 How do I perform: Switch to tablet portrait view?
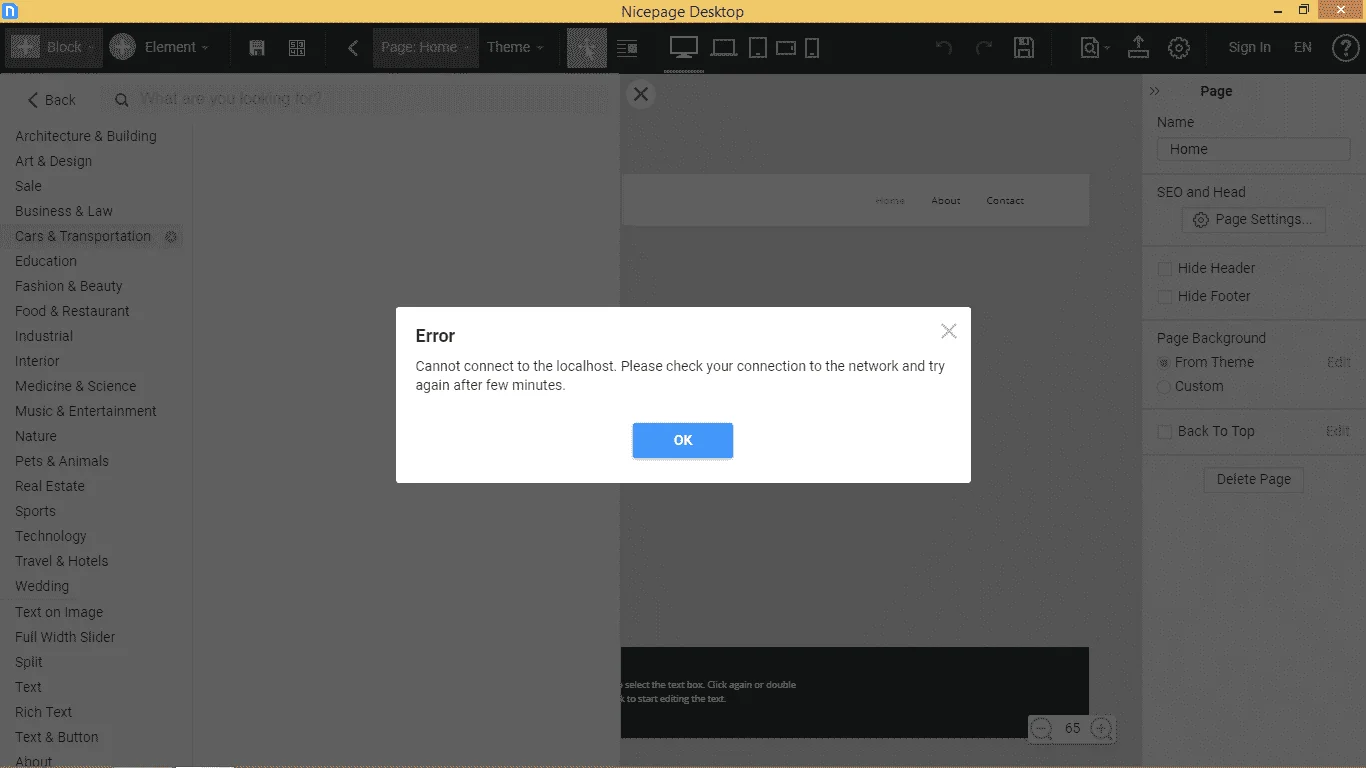[758, 47]
